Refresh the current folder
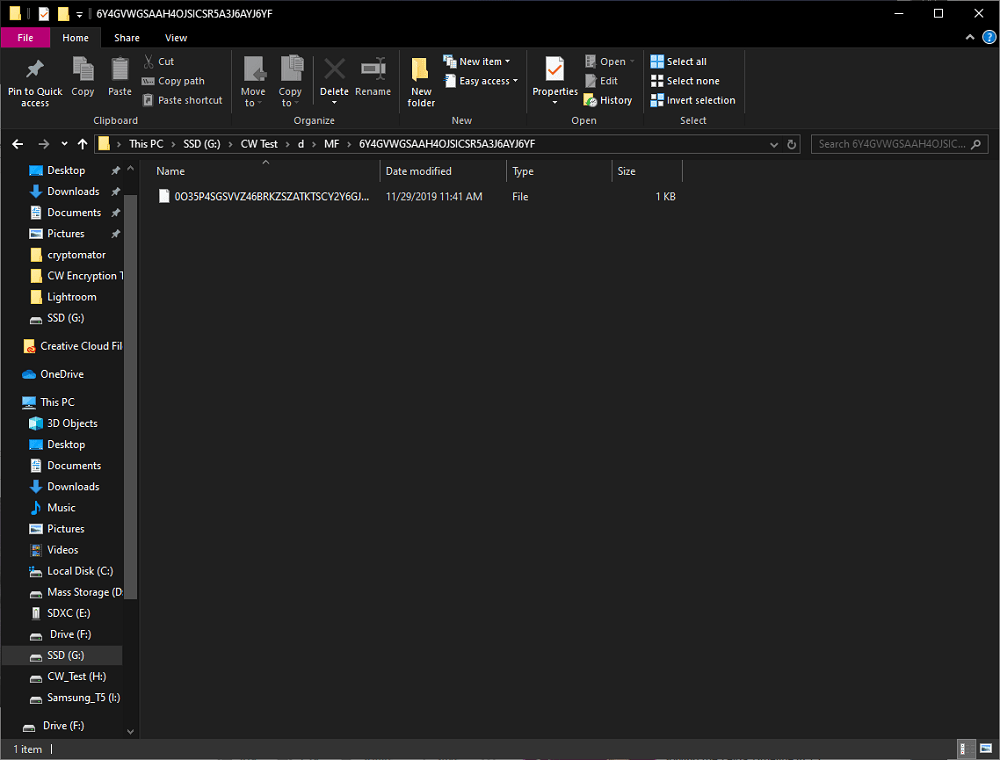 click(791, 145)
